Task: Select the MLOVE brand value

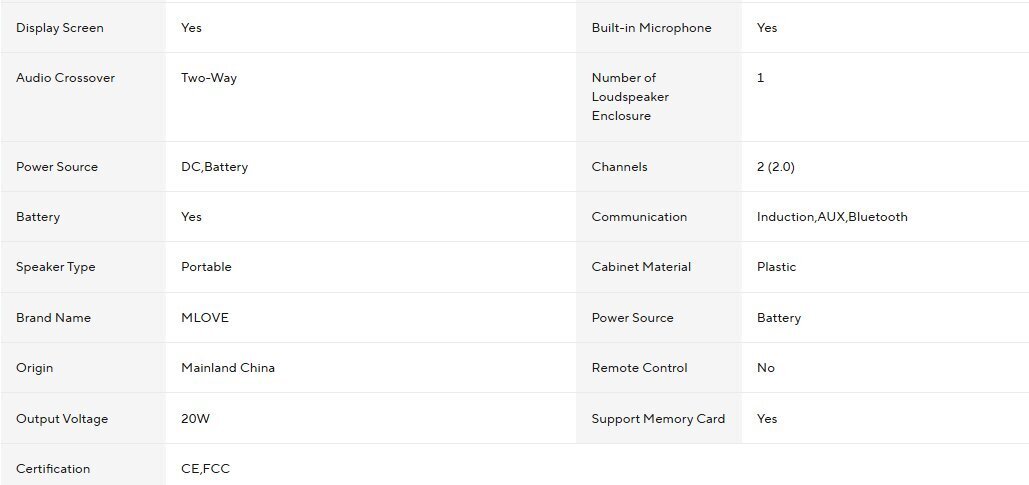Action: [x=205, y=318]
